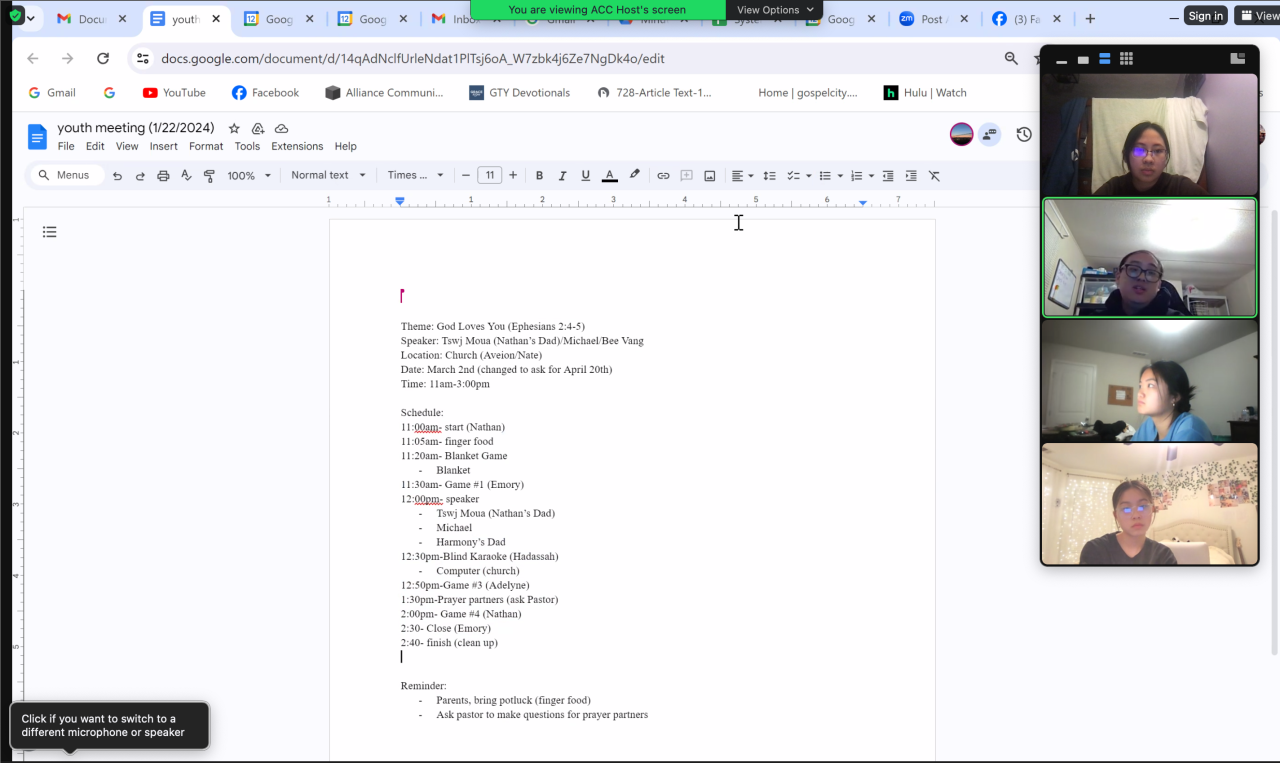Open the Normal text style dropdown
Screen dimensions: 1280x763
(329, 175)
